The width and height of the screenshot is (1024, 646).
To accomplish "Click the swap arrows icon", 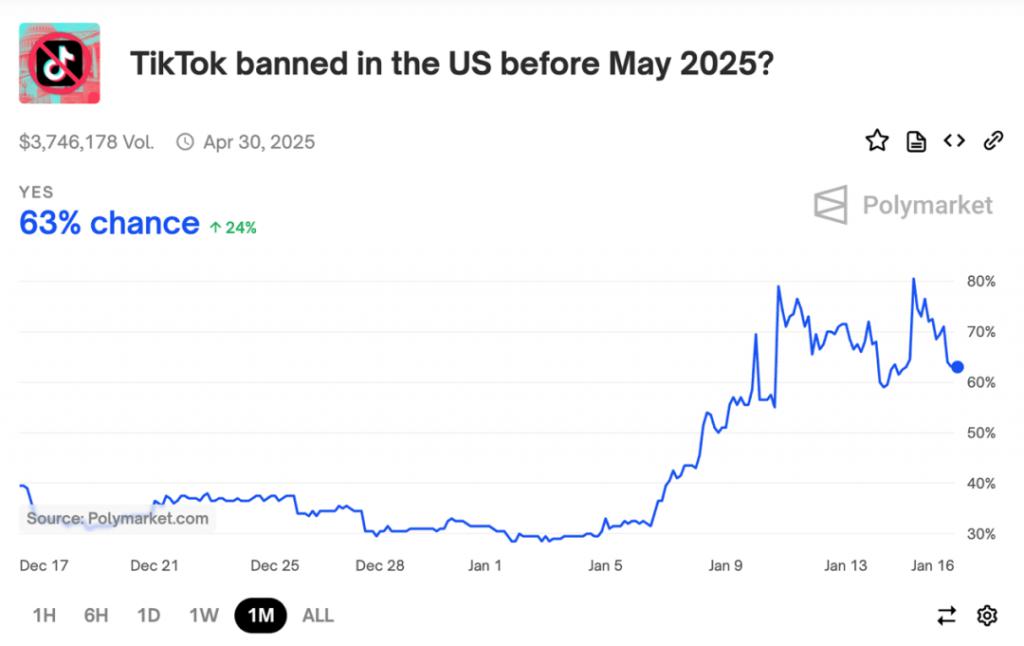I will pos(946,615).
